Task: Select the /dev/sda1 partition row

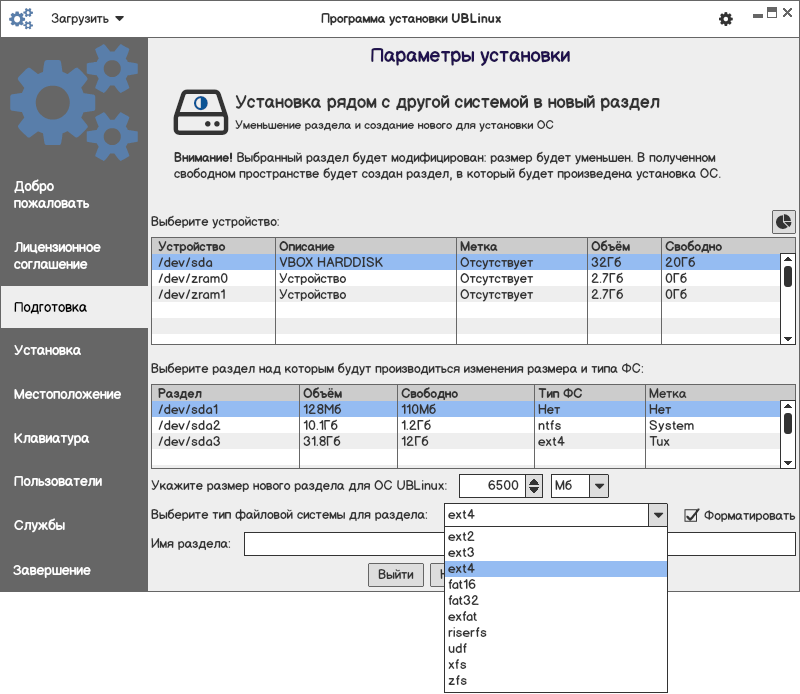Action: [466, 409]
